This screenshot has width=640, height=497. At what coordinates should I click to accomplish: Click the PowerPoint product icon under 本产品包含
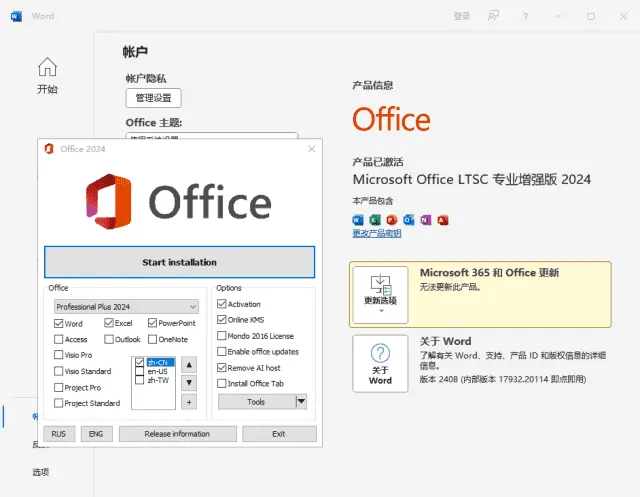click(392, 220)
